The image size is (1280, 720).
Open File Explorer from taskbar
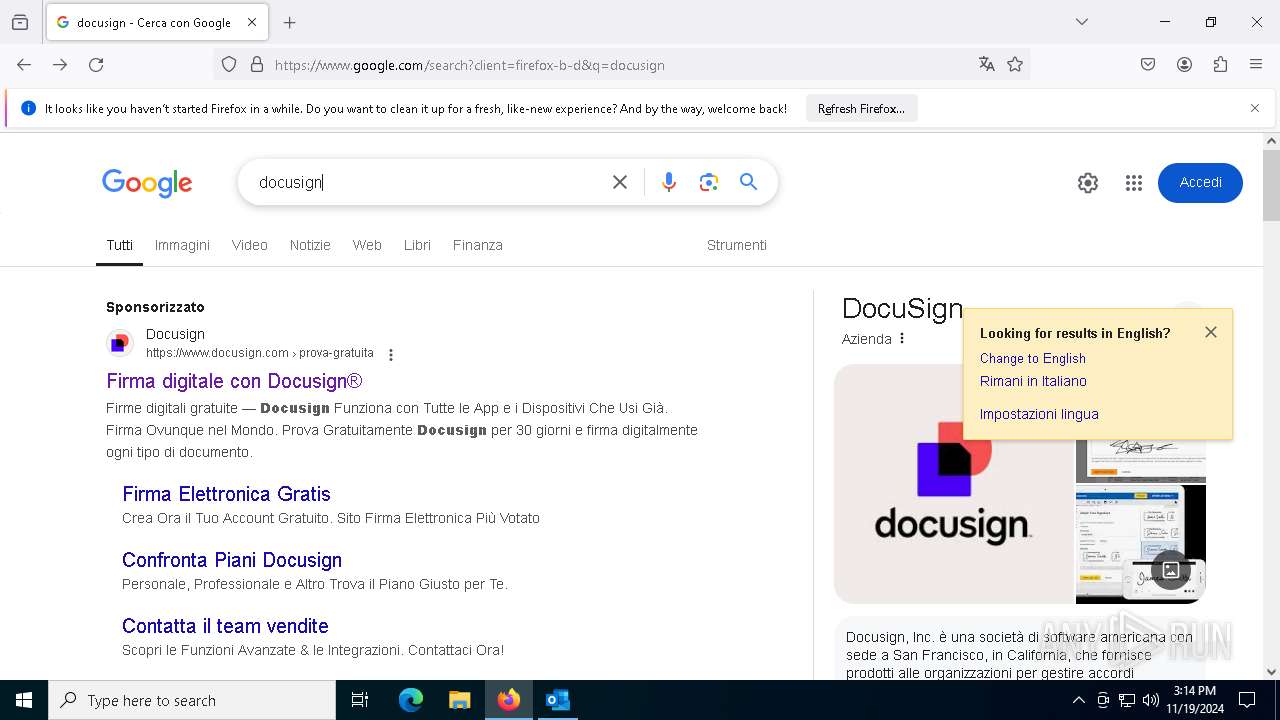pos(459,700)
